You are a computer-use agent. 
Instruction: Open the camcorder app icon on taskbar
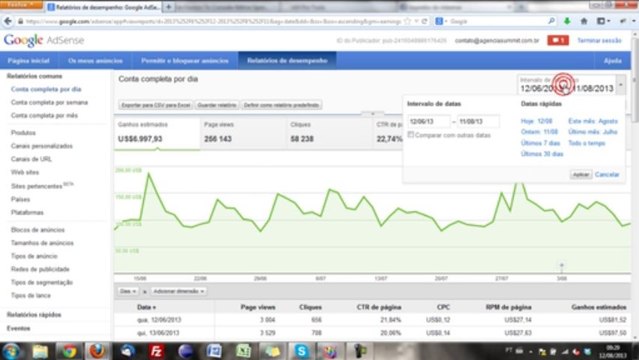(x=359, y=351)
